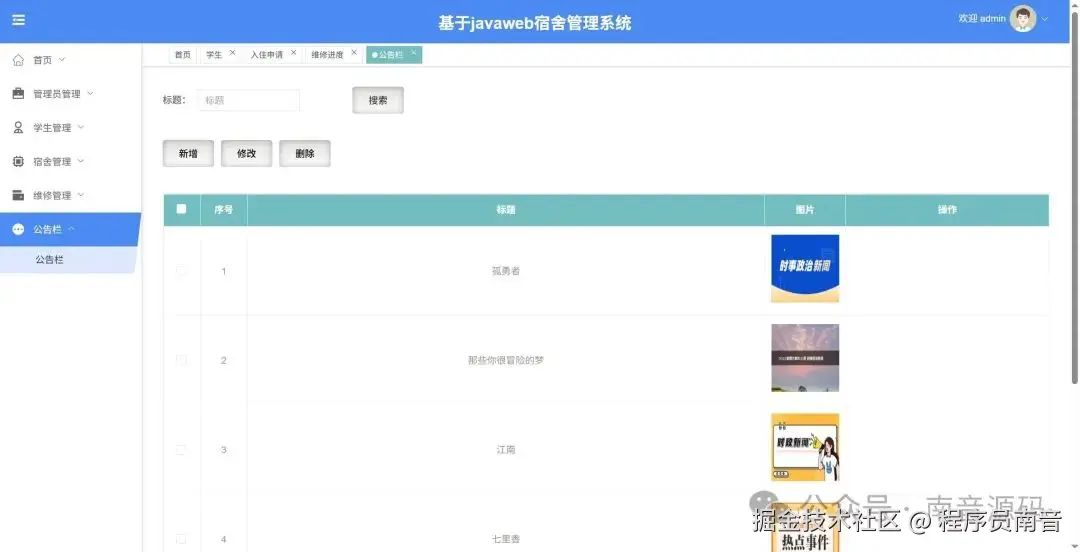
Task: Click the 标题 column header
Action: click(506, 209)
